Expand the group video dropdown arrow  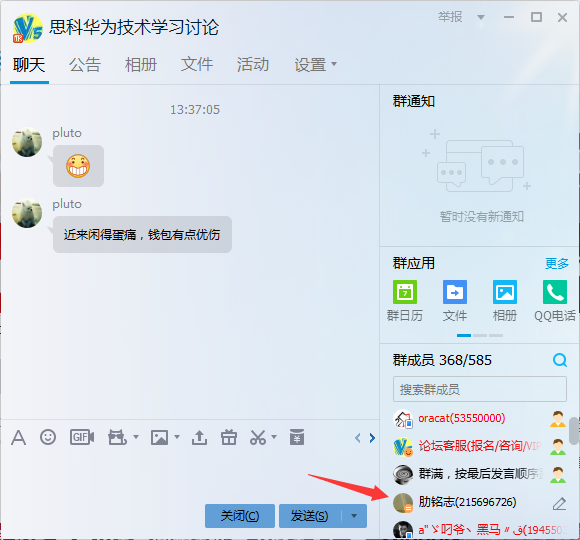(x=136, y=437)
